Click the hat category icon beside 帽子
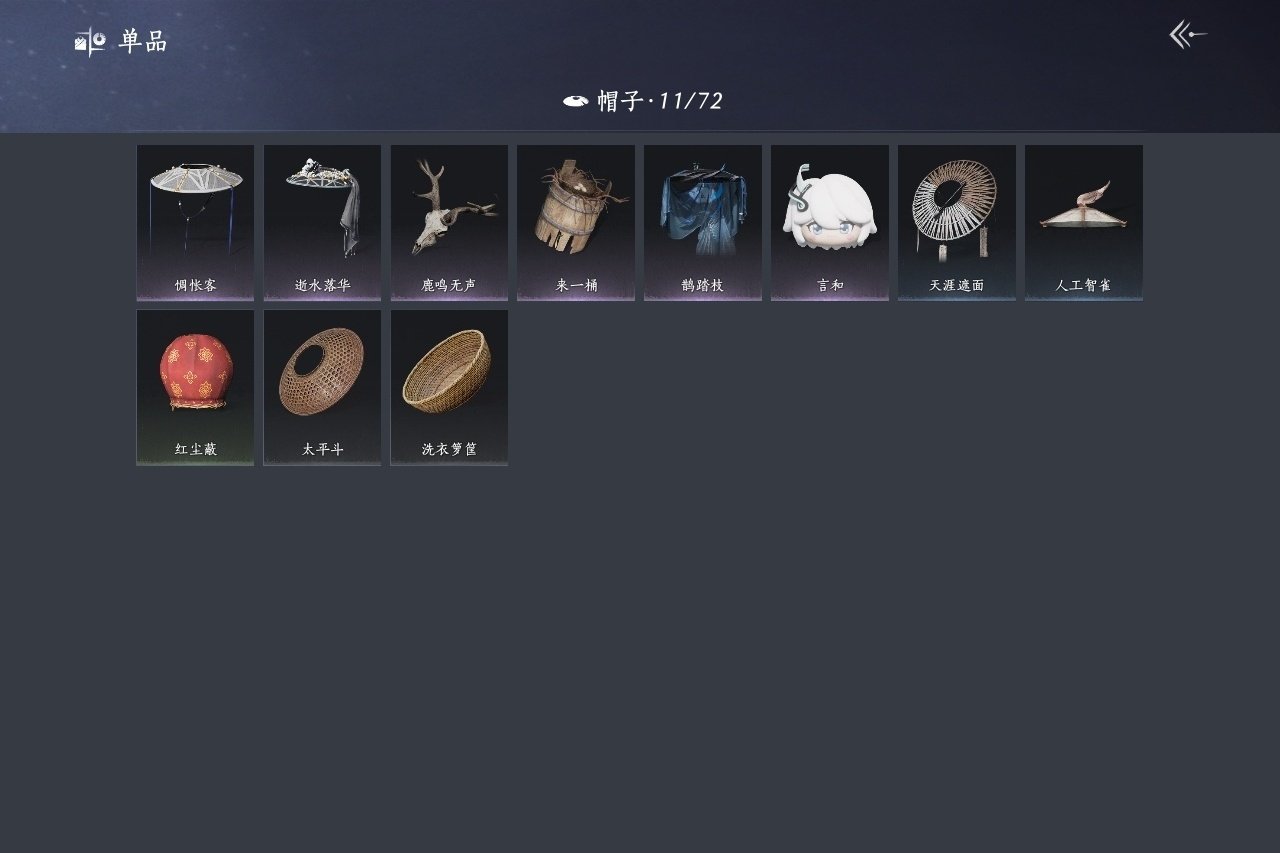Image resolution: width=1280 pixels, height=853 pixels. pos(575,101)
